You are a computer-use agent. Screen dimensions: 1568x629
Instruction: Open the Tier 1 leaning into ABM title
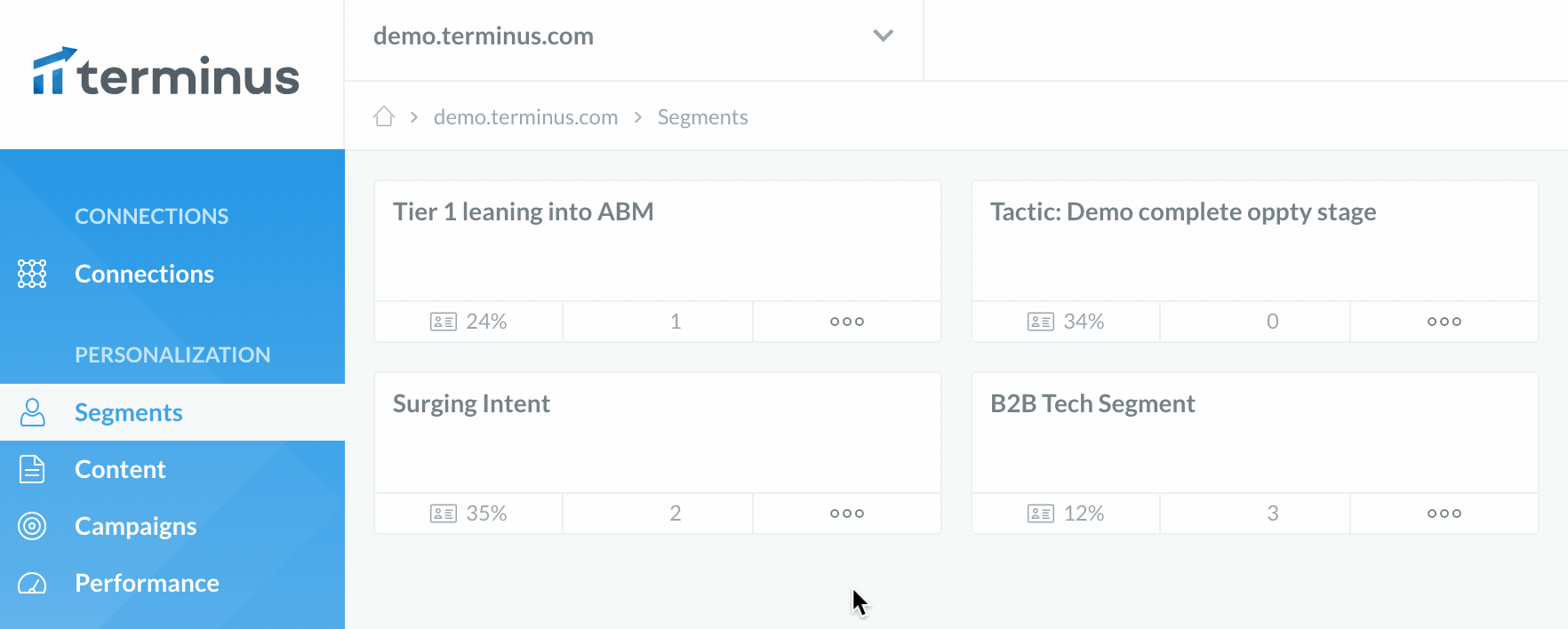524,211
